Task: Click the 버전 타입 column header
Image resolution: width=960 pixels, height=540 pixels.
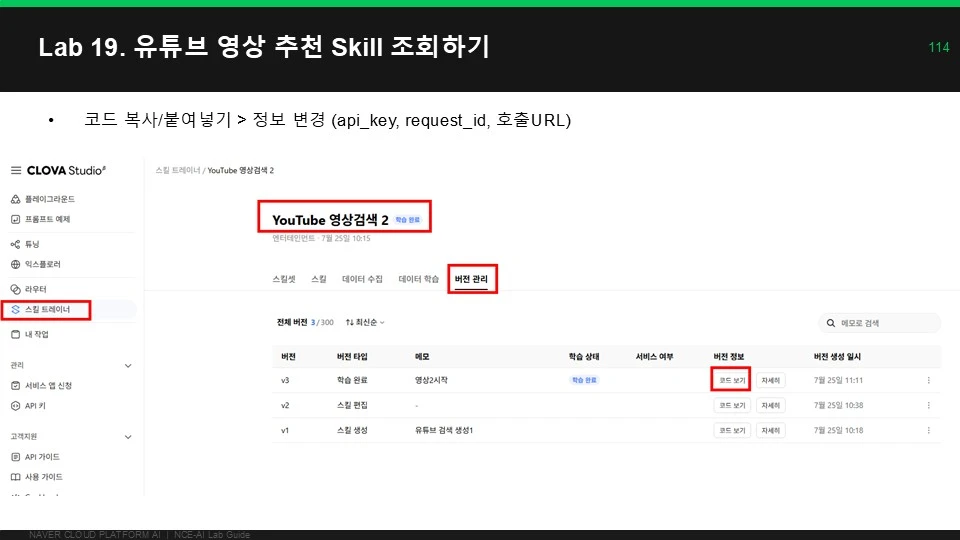Action: click(352, 356)
